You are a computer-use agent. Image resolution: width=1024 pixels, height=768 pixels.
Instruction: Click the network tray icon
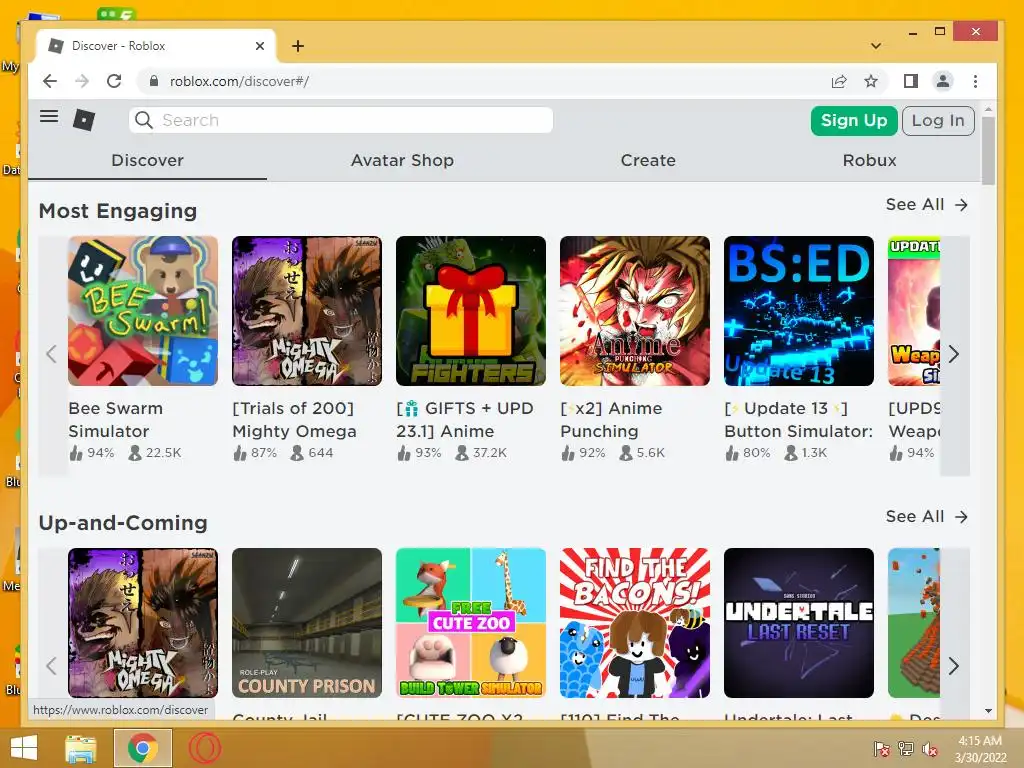906,749
